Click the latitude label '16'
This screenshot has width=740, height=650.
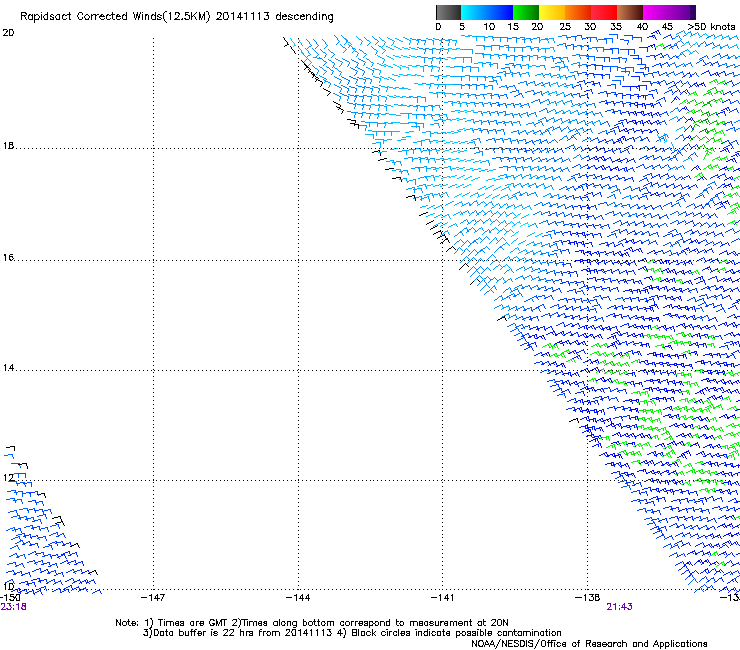click(x=8, y=257)
